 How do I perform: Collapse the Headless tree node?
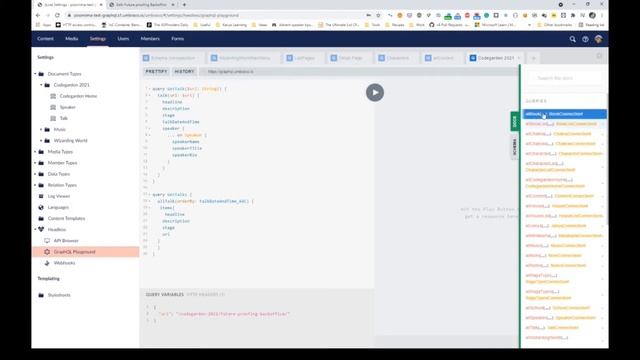coord(35,229)
